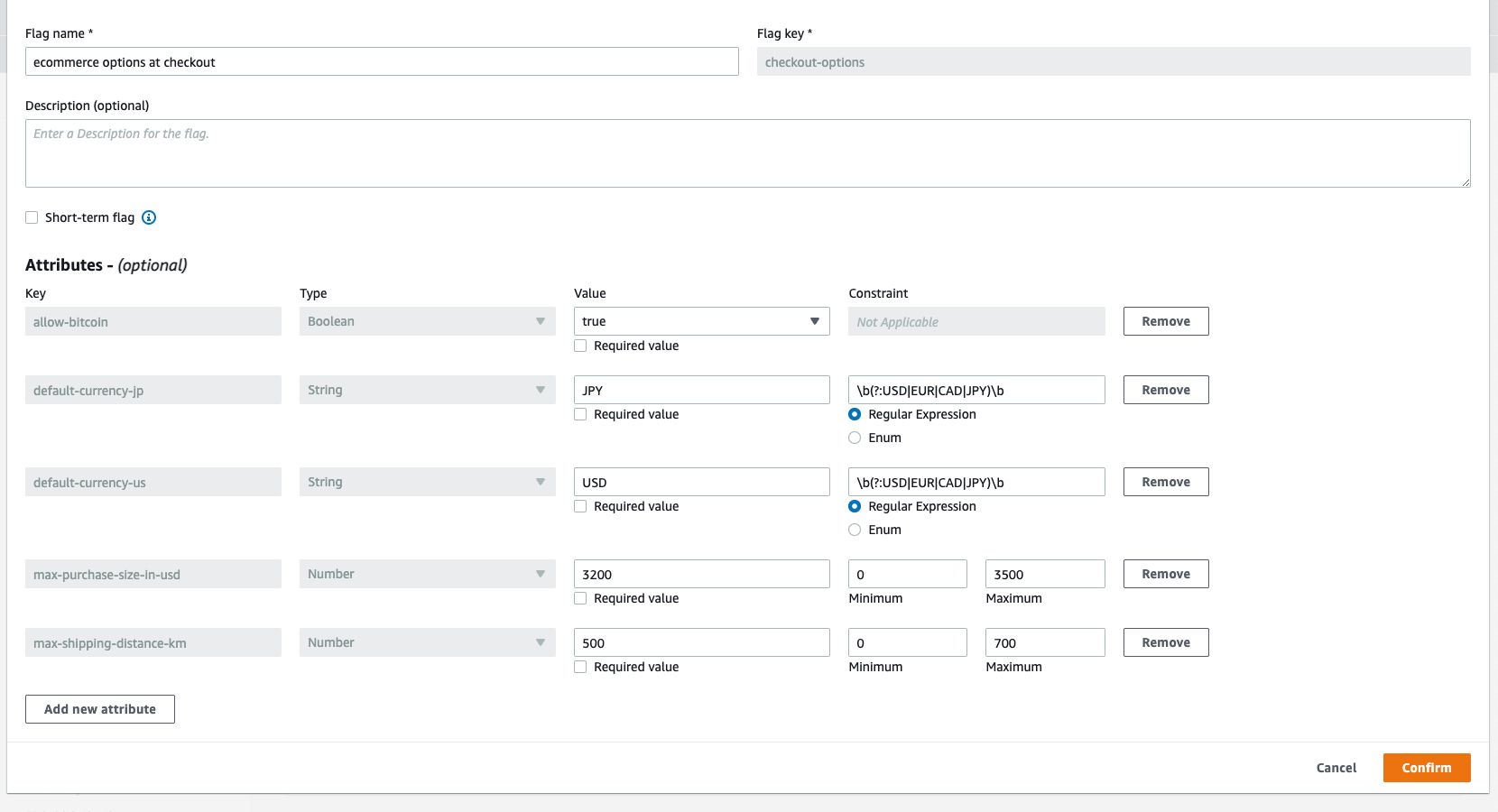The image size is (1498, 812).
Task: Open the allow-bitcoin value dropdown
Action: (x=702, y=321)
